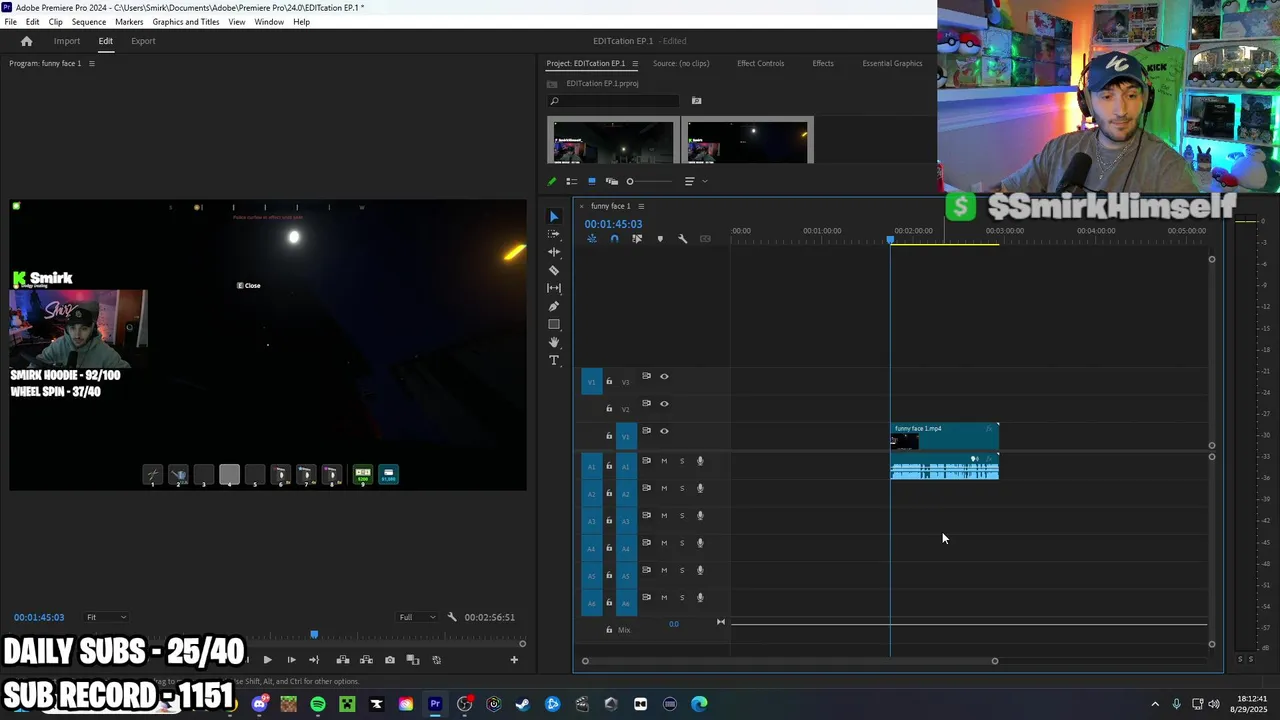
Task: Play the sequence in Program Monitor
Action: coord(267,660)
